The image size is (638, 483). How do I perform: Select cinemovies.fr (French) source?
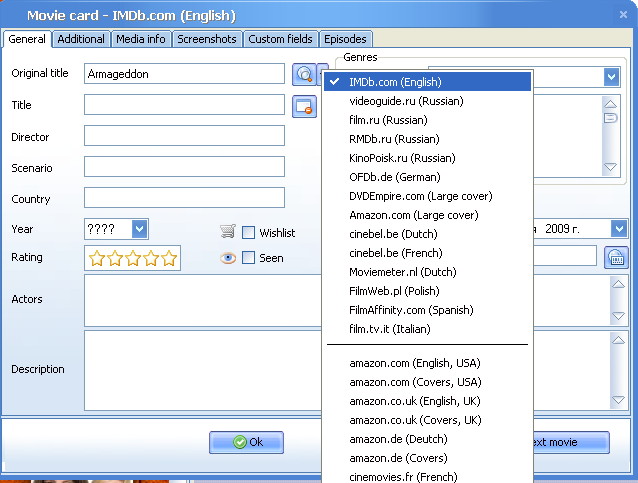[427, 476]
